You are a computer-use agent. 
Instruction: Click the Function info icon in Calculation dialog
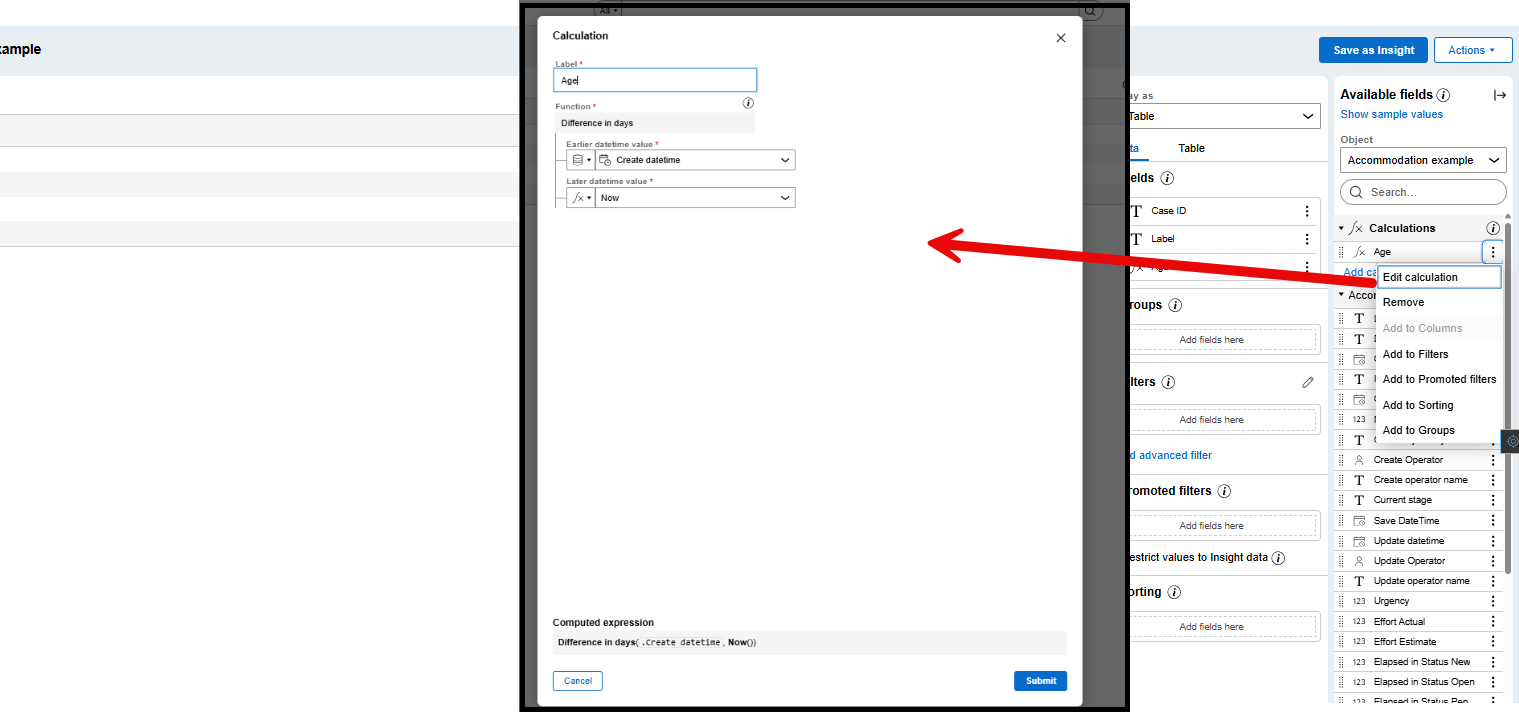click(748, 103)
